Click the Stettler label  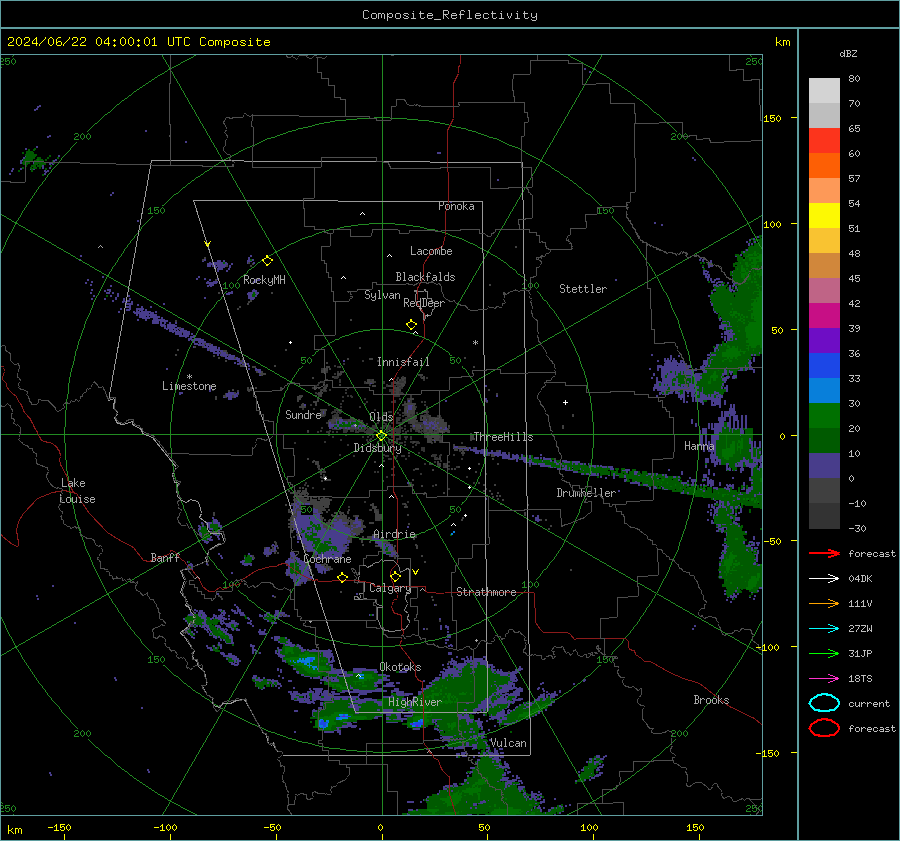[583, 289]
